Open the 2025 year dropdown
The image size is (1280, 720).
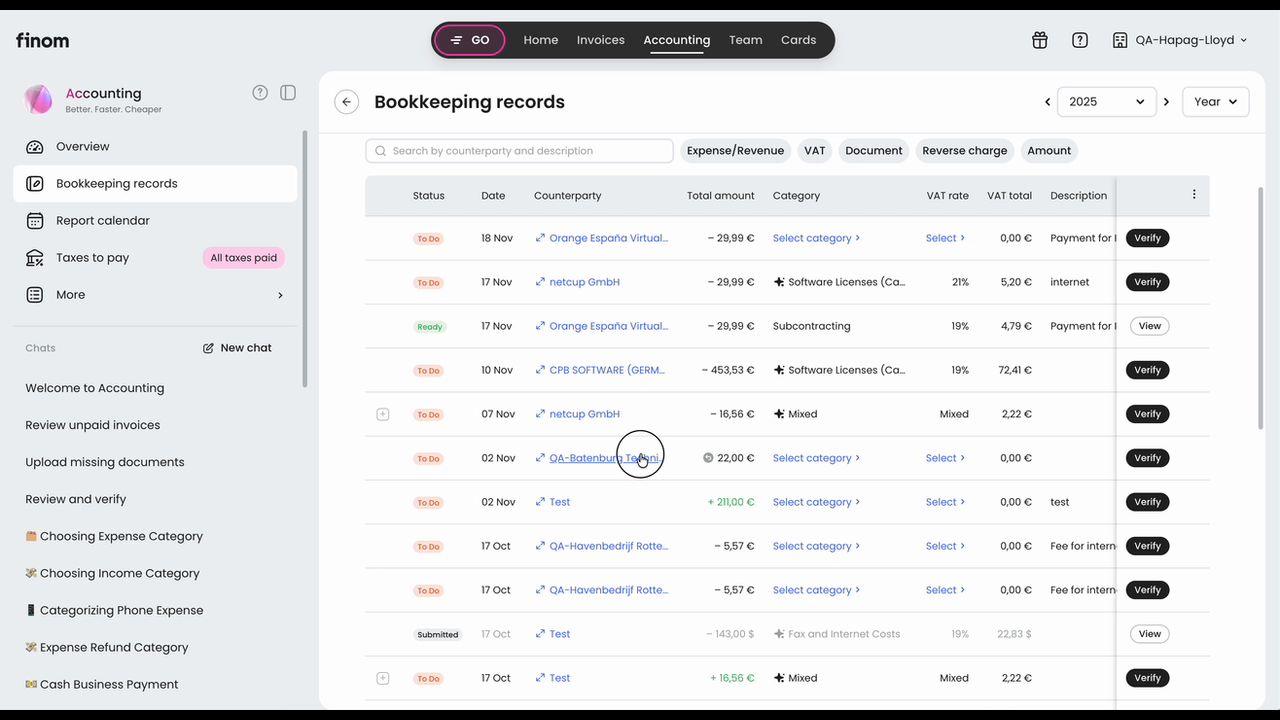tap(1107, 102)
